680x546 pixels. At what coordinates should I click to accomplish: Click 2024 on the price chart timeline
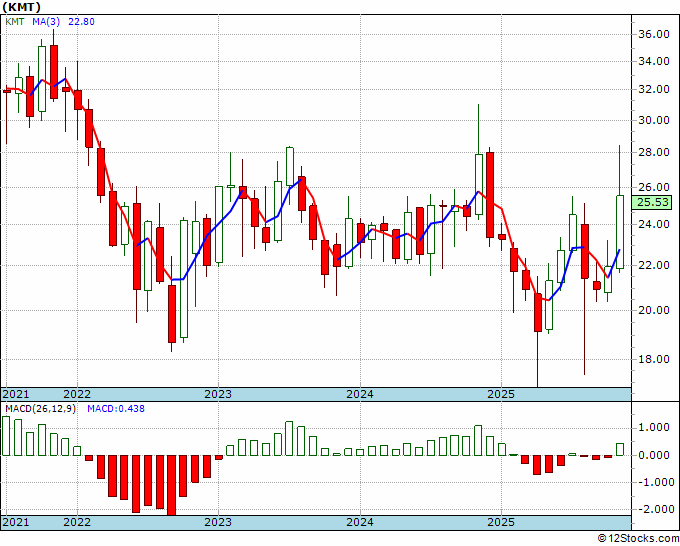pos(360,394)
